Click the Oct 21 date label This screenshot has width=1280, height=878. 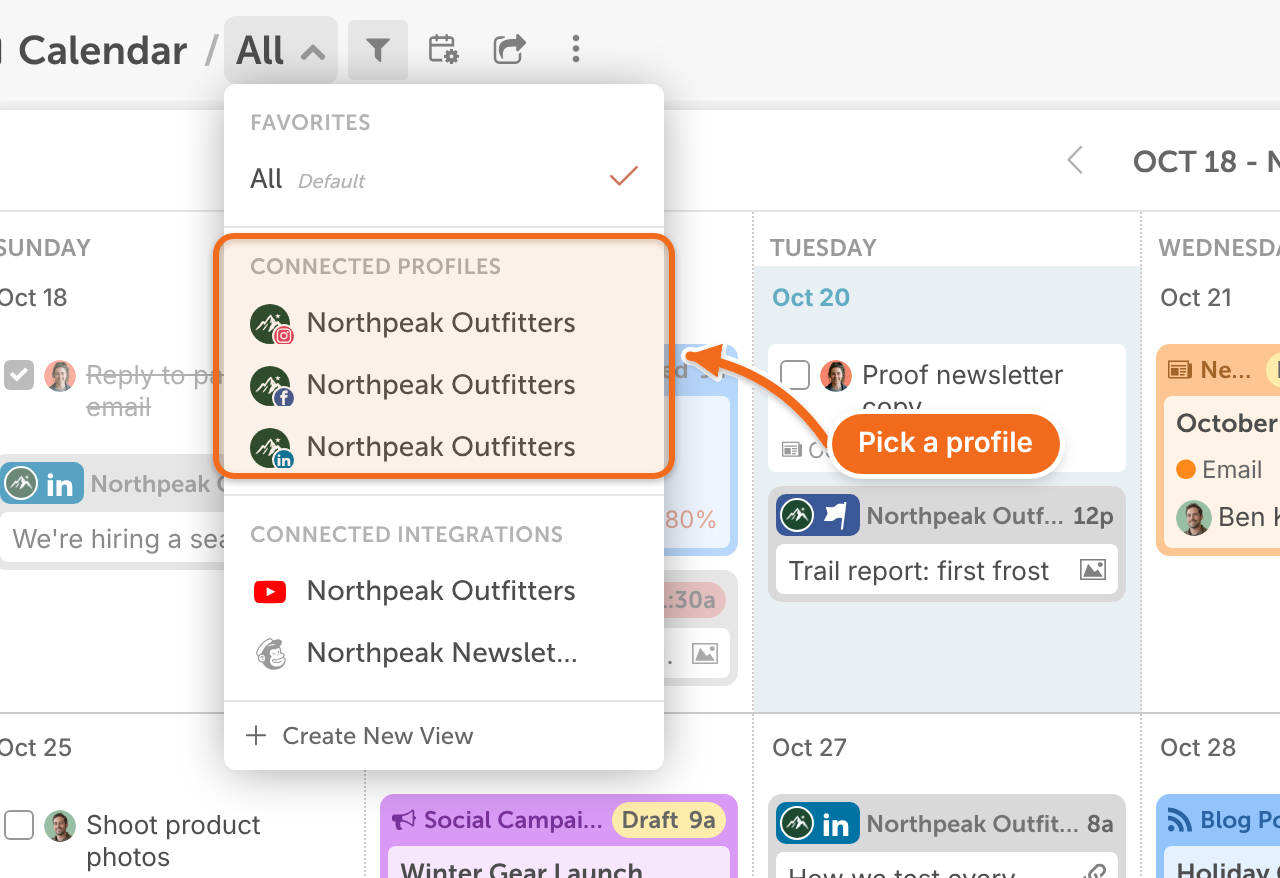click(1196, 298)
